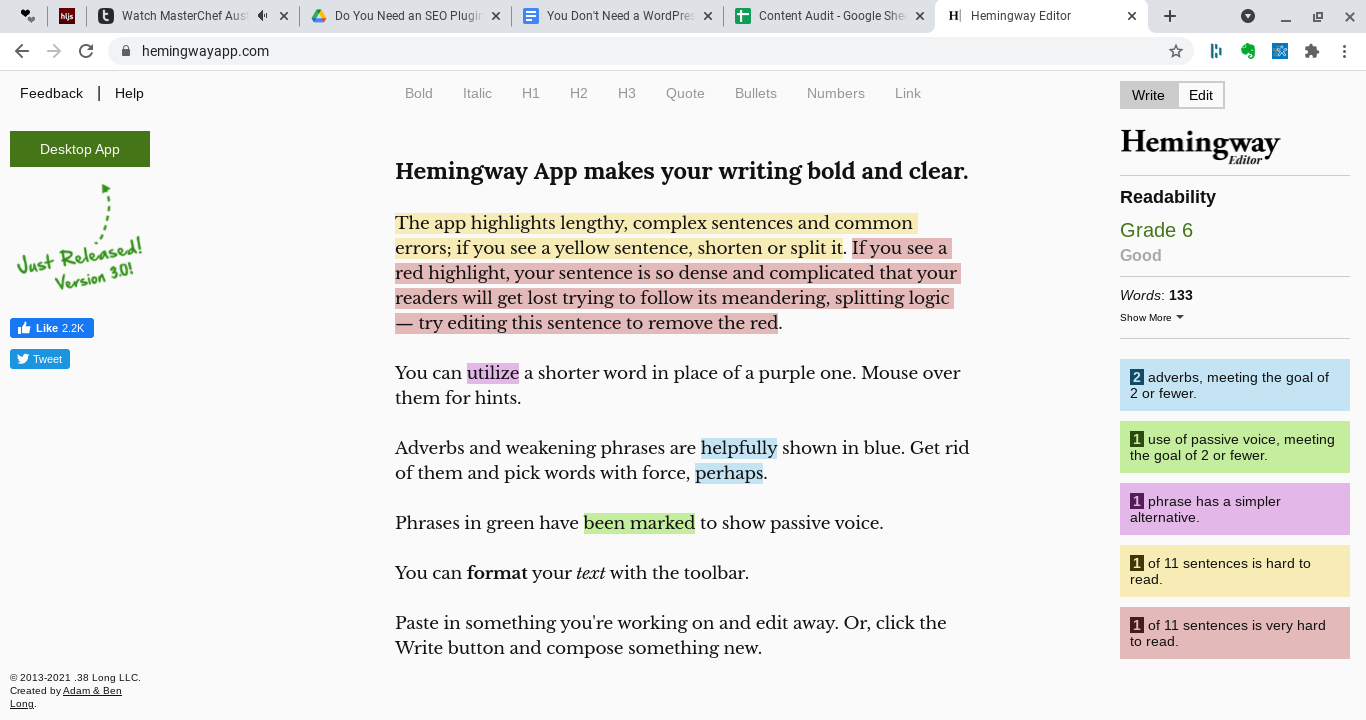Viewport: 1366px width, 720px height.
Task: Click the Tweet button
Action: [40, 359]
